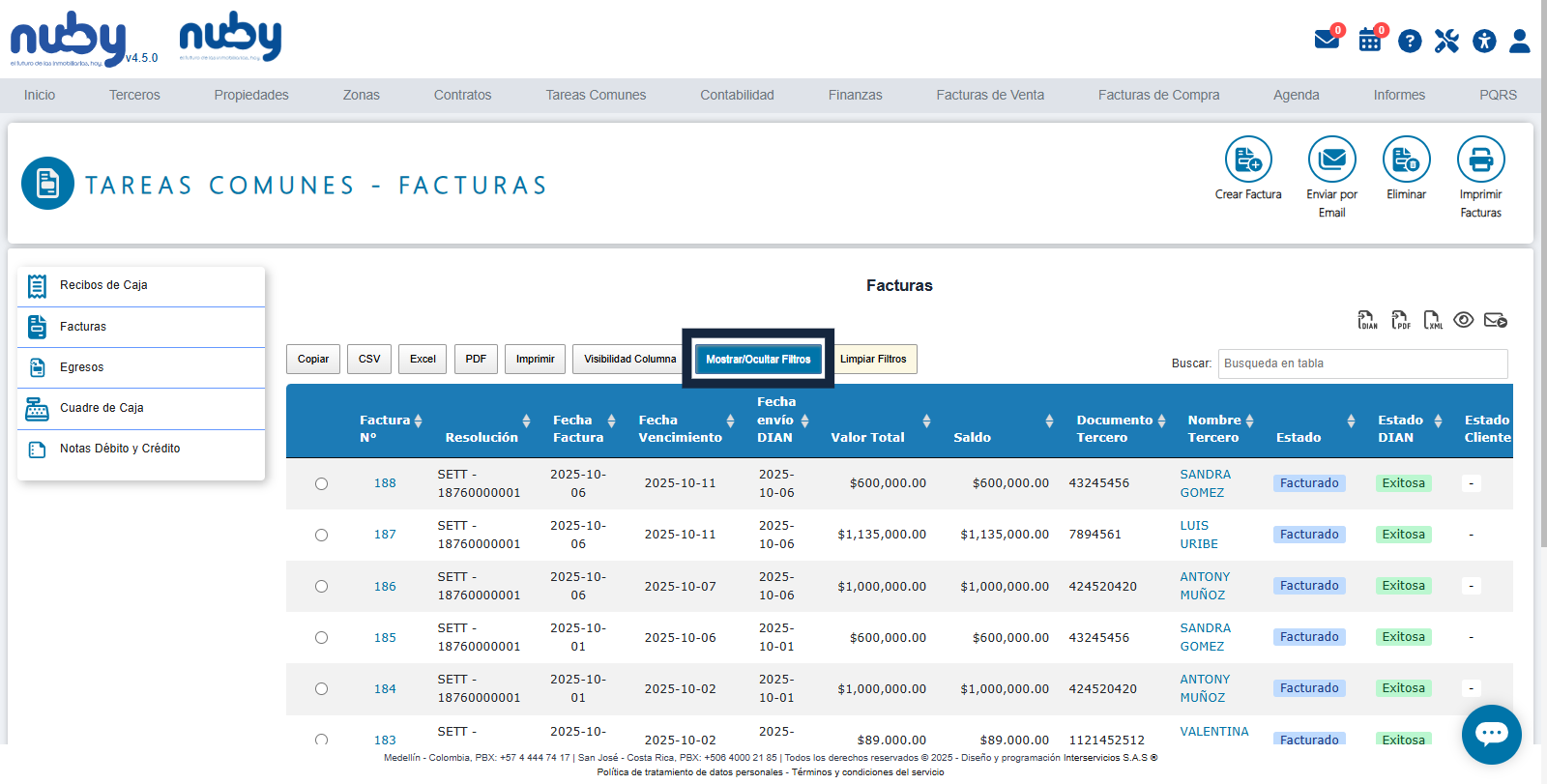Open the Visibilidad Columna dropdown
The image size is (1547, 784).
tap(629, 359)
